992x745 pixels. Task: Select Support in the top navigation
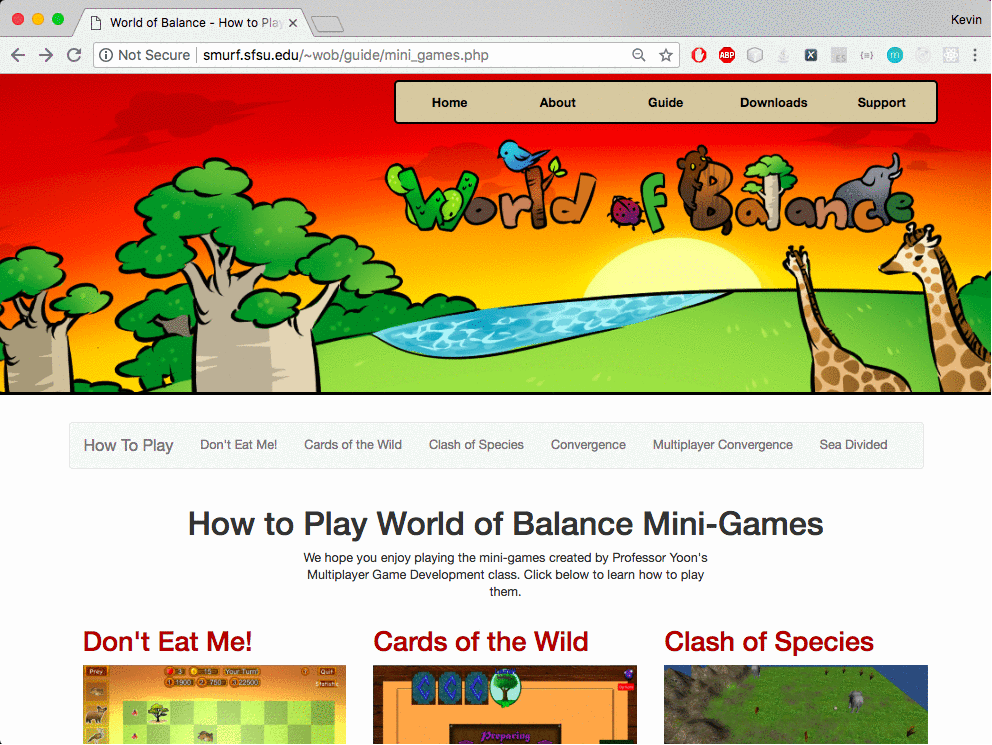[x=881, y=102]
